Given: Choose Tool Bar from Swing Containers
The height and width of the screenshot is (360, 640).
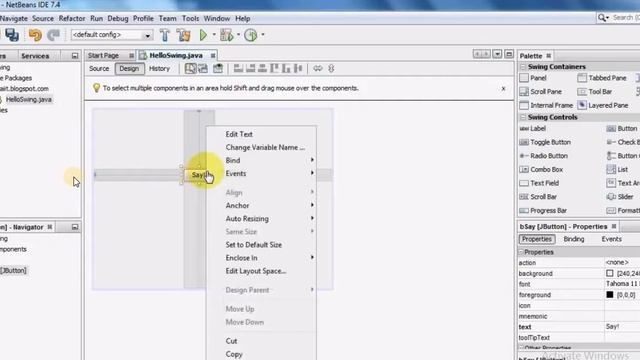Looking at the screenshot, I should click(x=595, y=92).
